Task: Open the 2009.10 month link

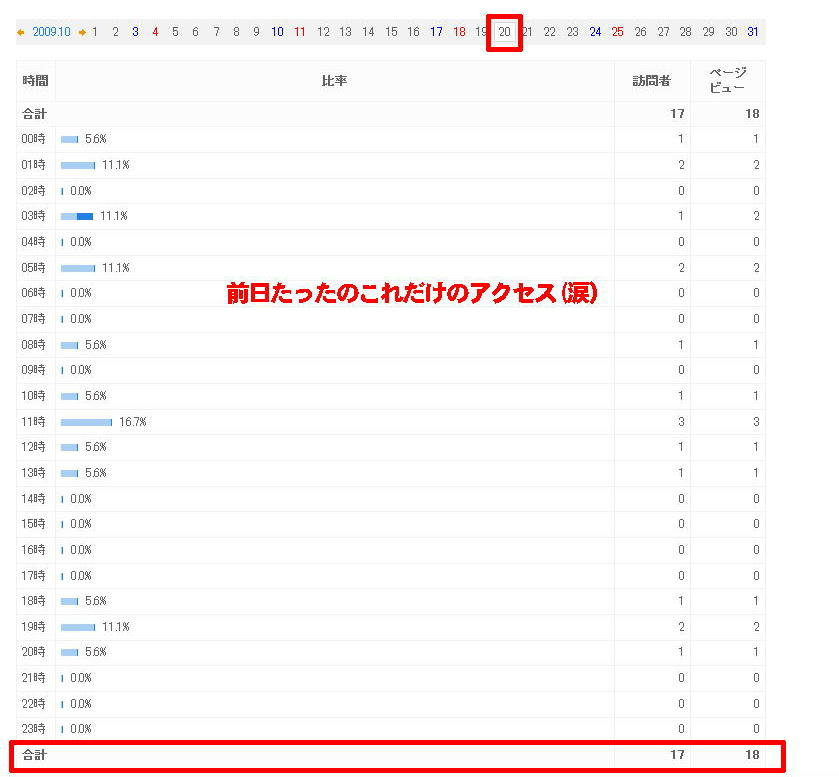Action: point(51,32)
